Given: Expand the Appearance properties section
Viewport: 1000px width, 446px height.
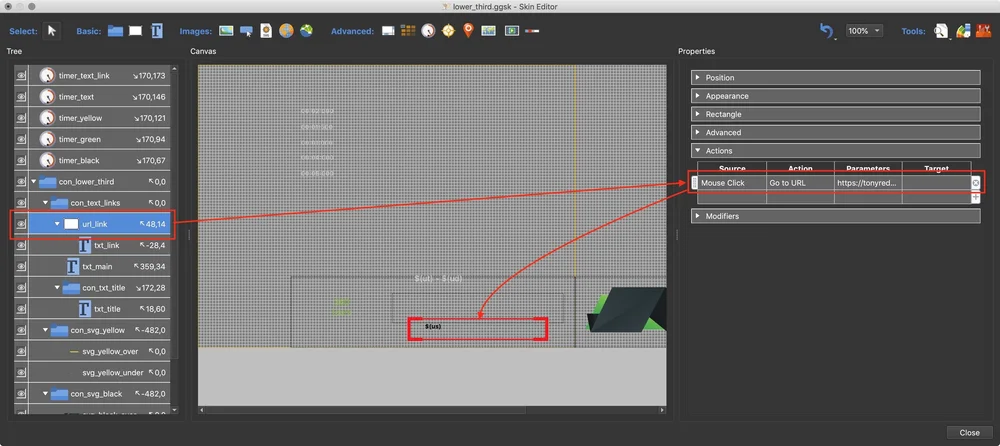Looking at the screenshot, I should [x=835, y=96].
